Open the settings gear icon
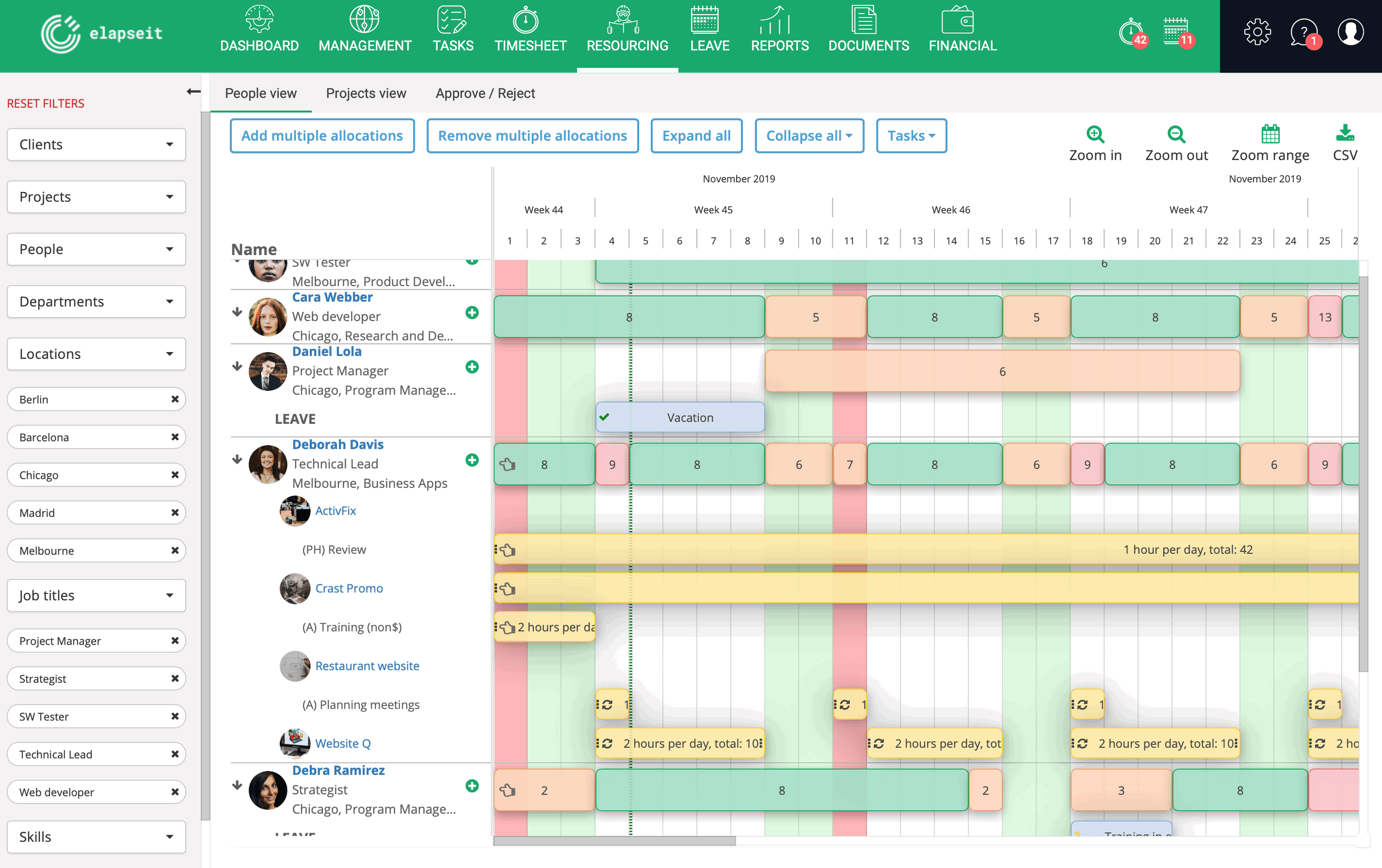The width and height of the screenshot is (1382, 868). pos(1257,32)
